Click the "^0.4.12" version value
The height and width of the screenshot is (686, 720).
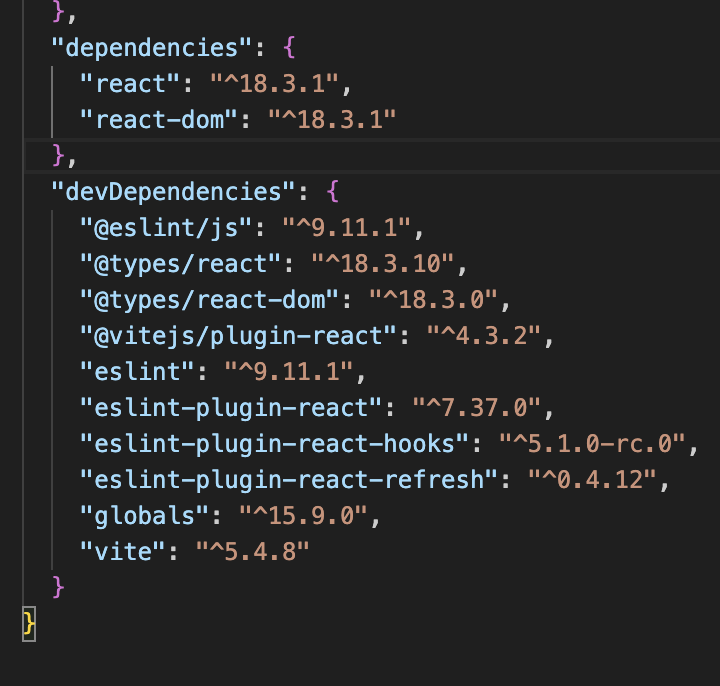[x=592, y=479]
